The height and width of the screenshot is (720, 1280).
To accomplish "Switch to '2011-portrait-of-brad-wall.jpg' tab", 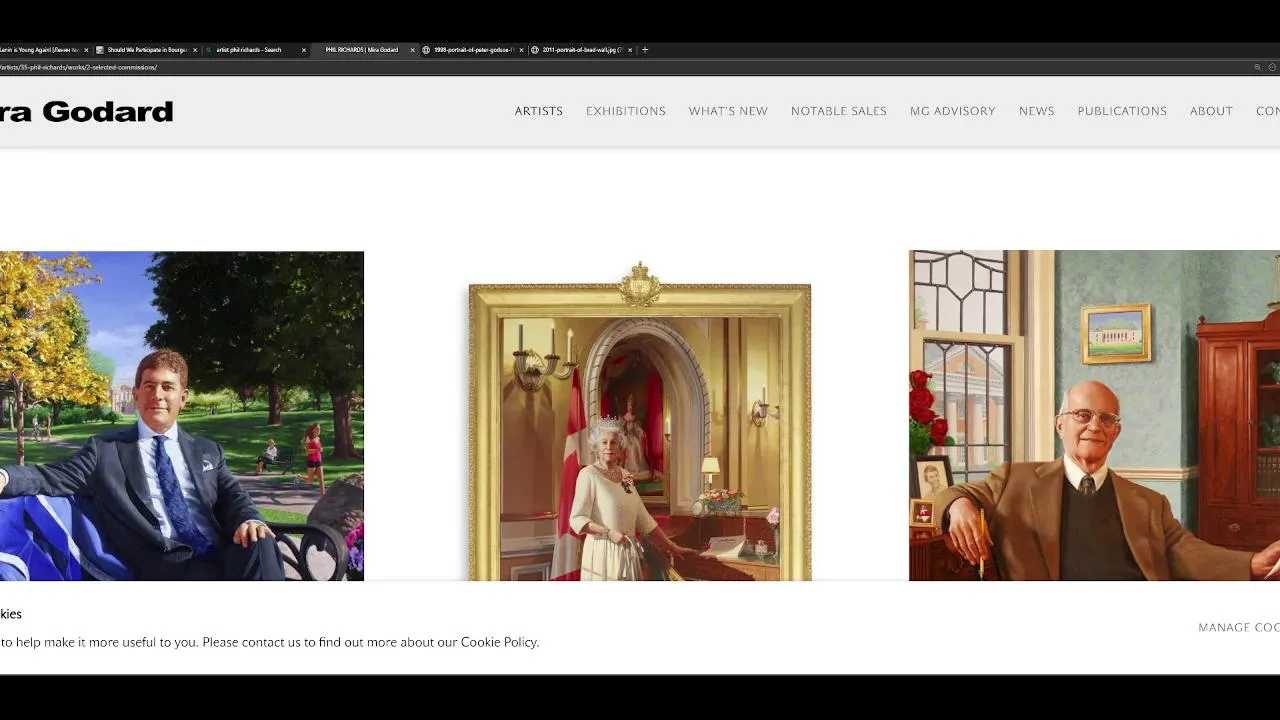I will [x=582, y=50].
